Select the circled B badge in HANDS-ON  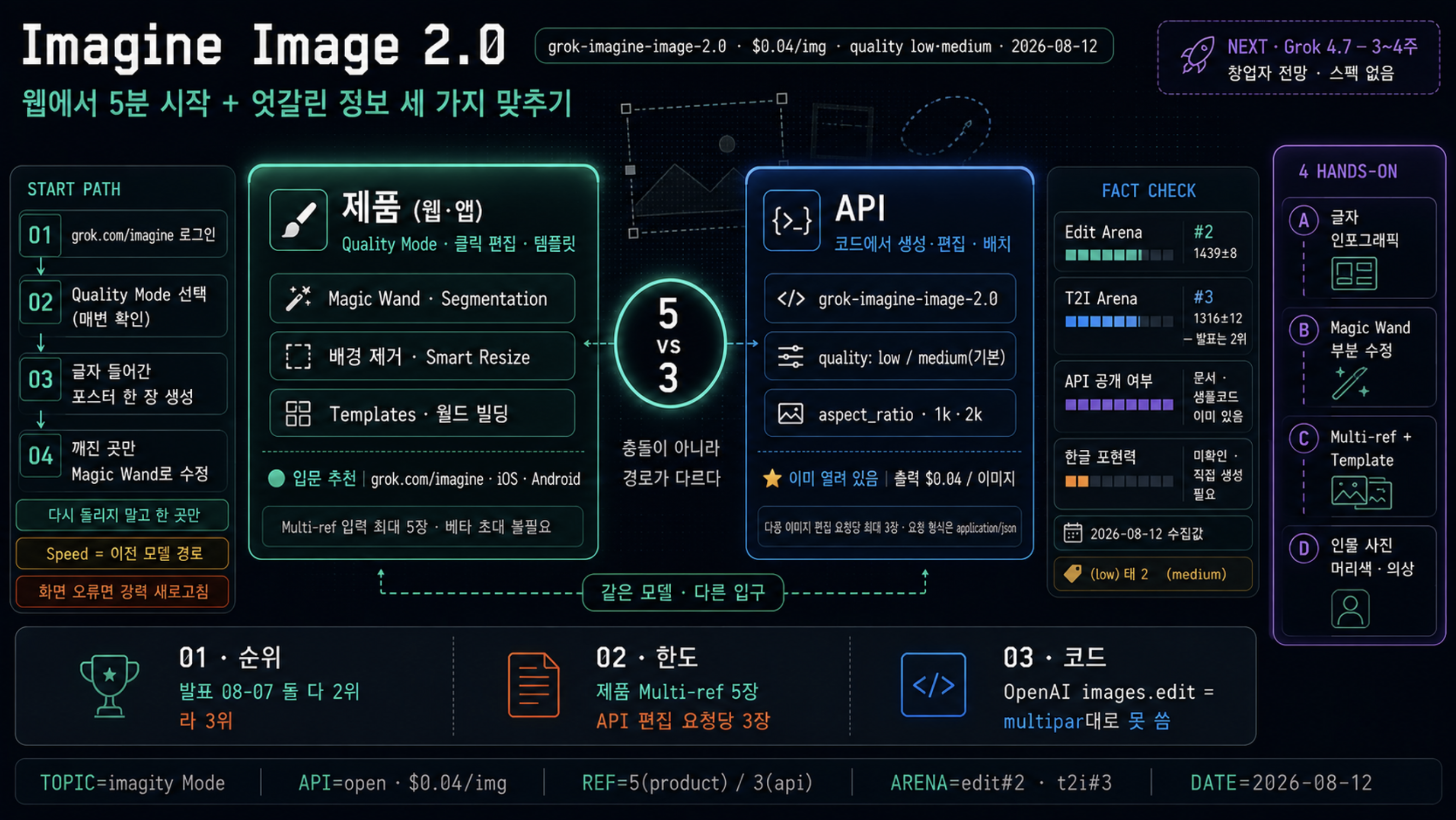pos(1304,330)
